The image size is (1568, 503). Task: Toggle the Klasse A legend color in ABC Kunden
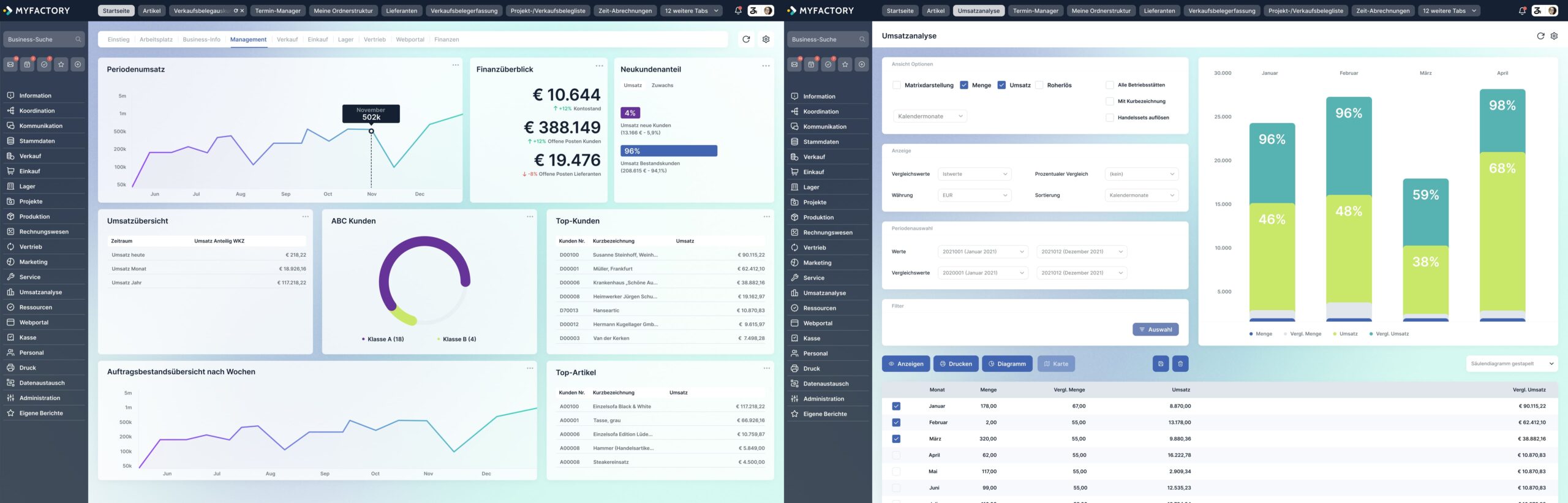[363, 339]
